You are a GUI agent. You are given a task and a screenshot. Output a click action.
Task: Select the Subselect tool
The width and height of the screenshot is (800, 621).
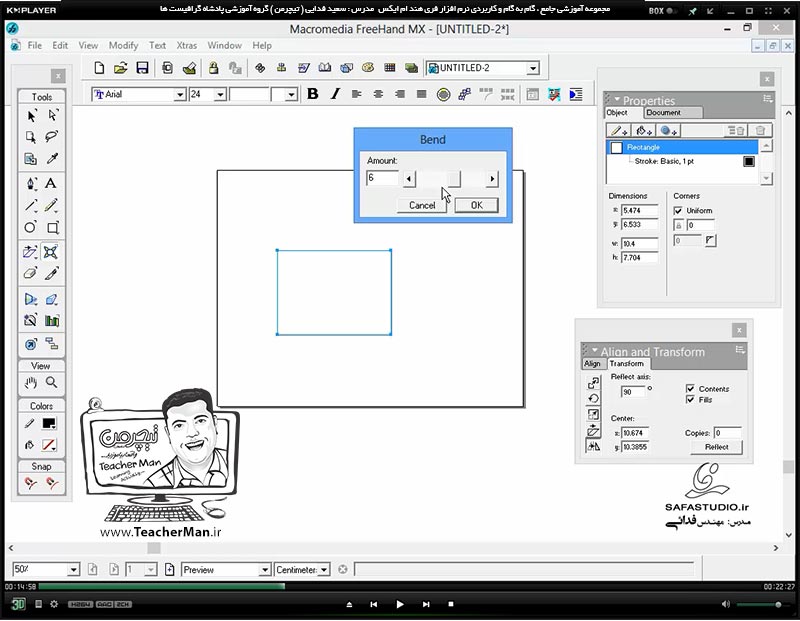pyautogui.click(x=52, y=116)
